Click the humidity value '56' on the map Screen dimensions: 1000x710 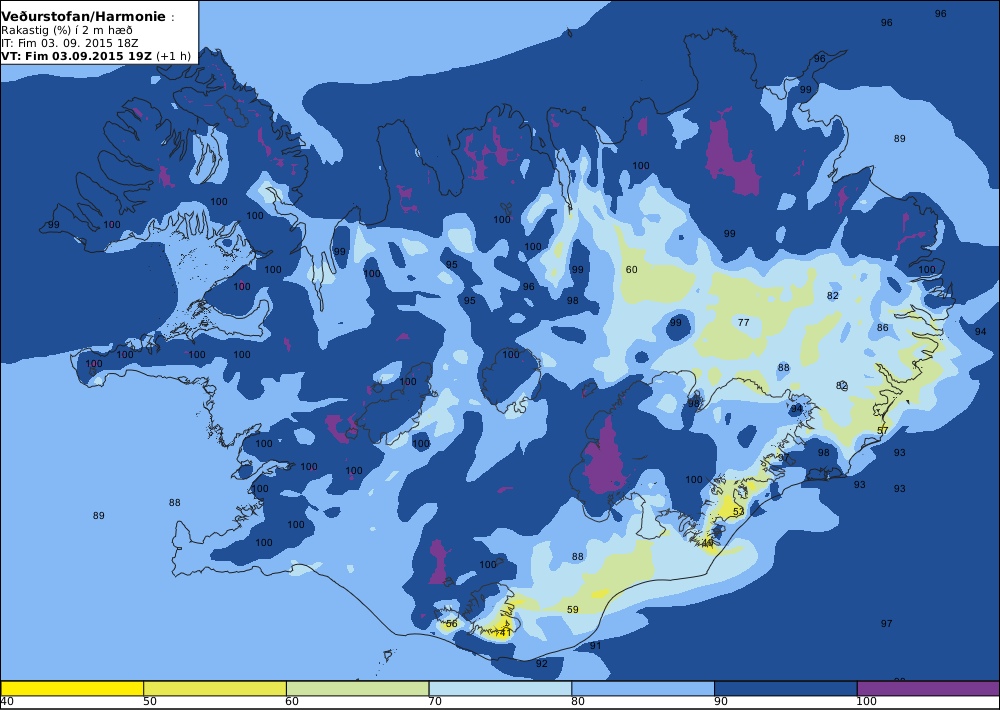452,623
